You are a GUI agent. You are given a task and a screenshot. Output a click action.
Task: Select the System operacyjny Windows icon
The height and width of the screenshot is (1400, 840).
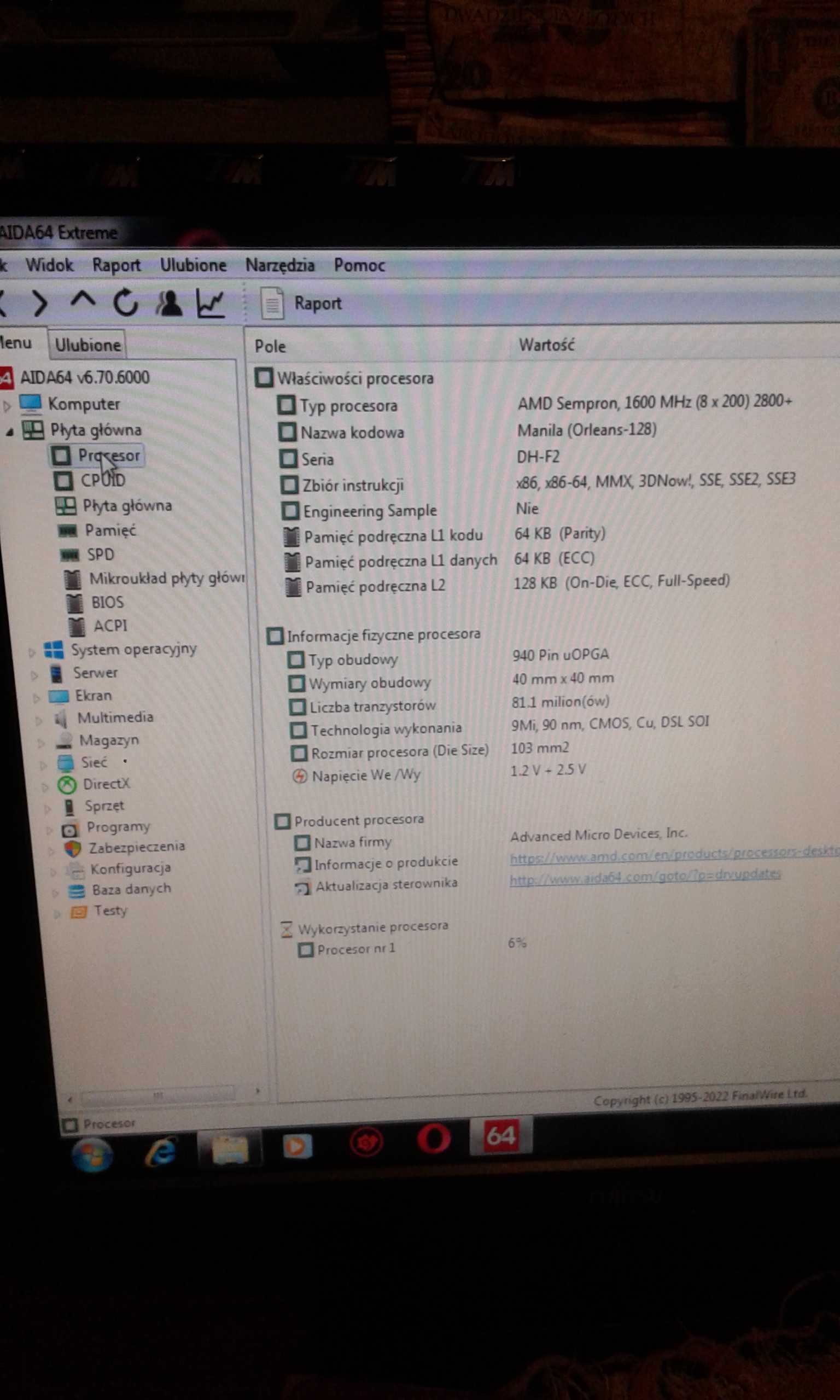point(54,650)
